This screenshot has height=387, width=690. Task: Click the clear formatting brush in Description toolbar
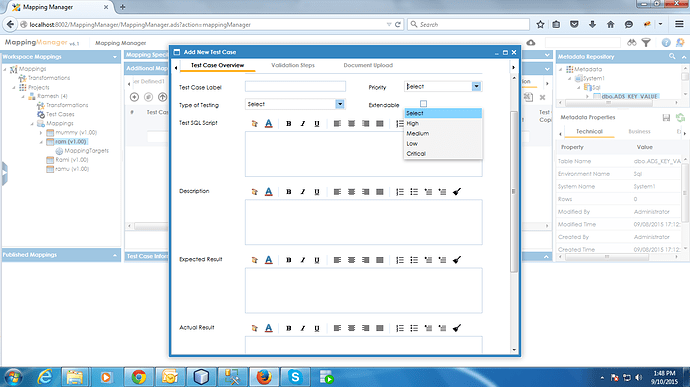[457, 192]
